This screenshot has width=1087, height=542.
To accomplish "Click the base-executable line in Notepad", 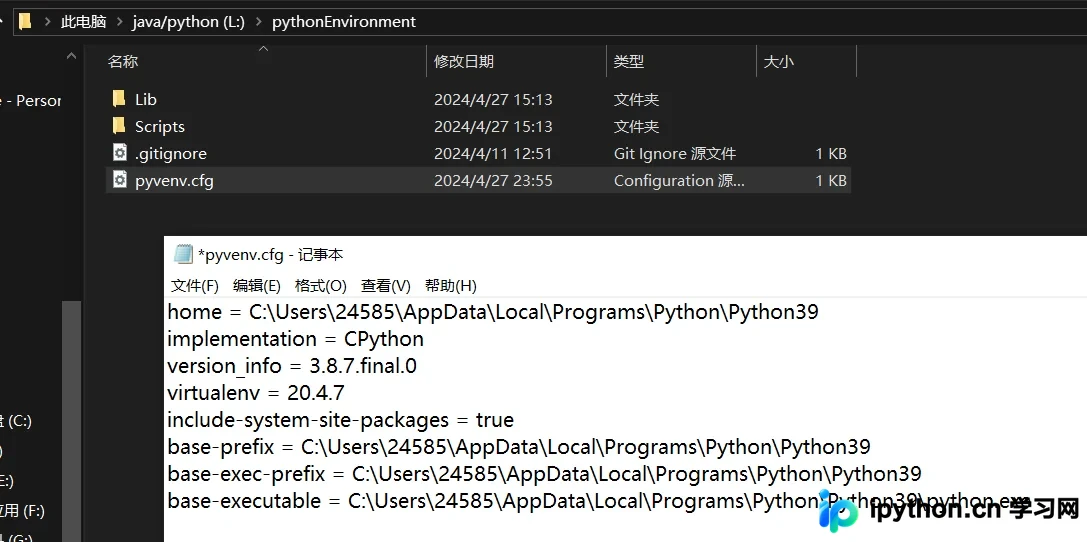I will pos(600,501).
